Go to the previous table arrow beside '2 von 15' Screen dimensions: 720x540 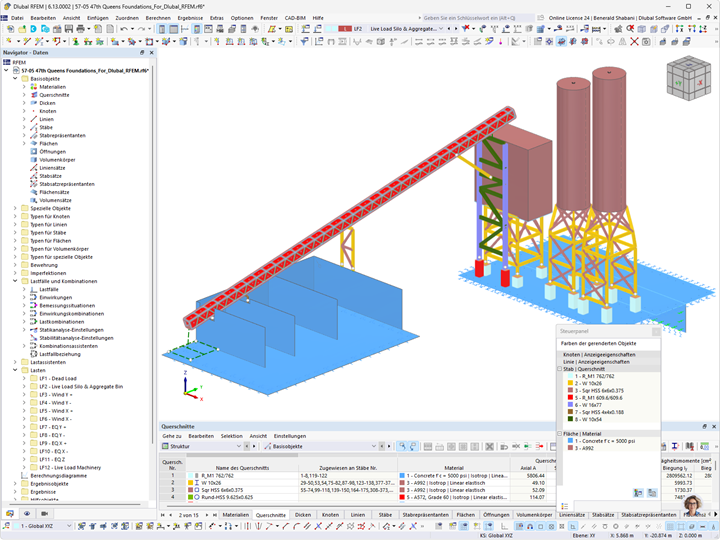click(x=171, y=515)
